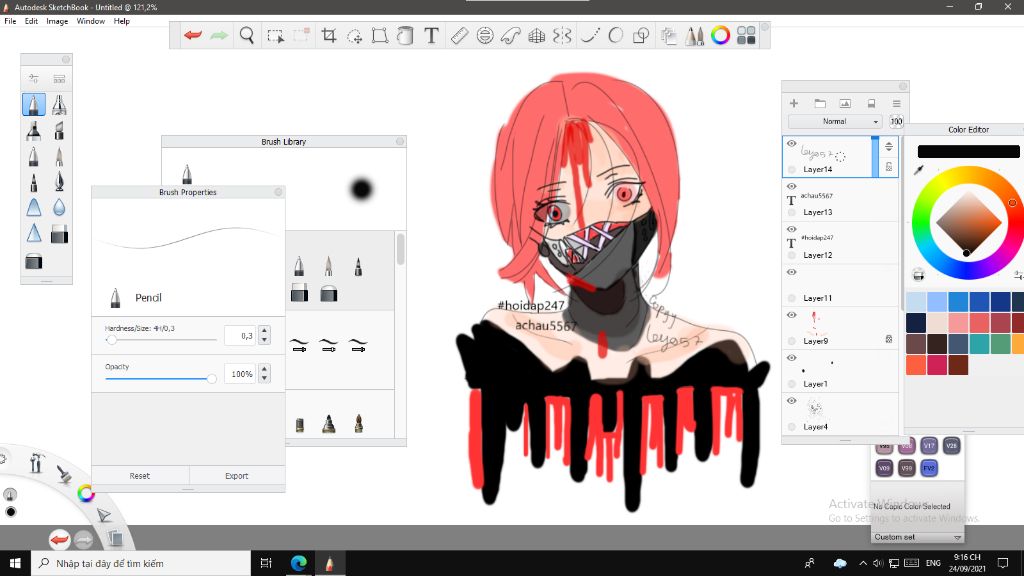Screen dimensions: 1024x576
Task: Toggle the Symmetry tool
Action: 562,35
